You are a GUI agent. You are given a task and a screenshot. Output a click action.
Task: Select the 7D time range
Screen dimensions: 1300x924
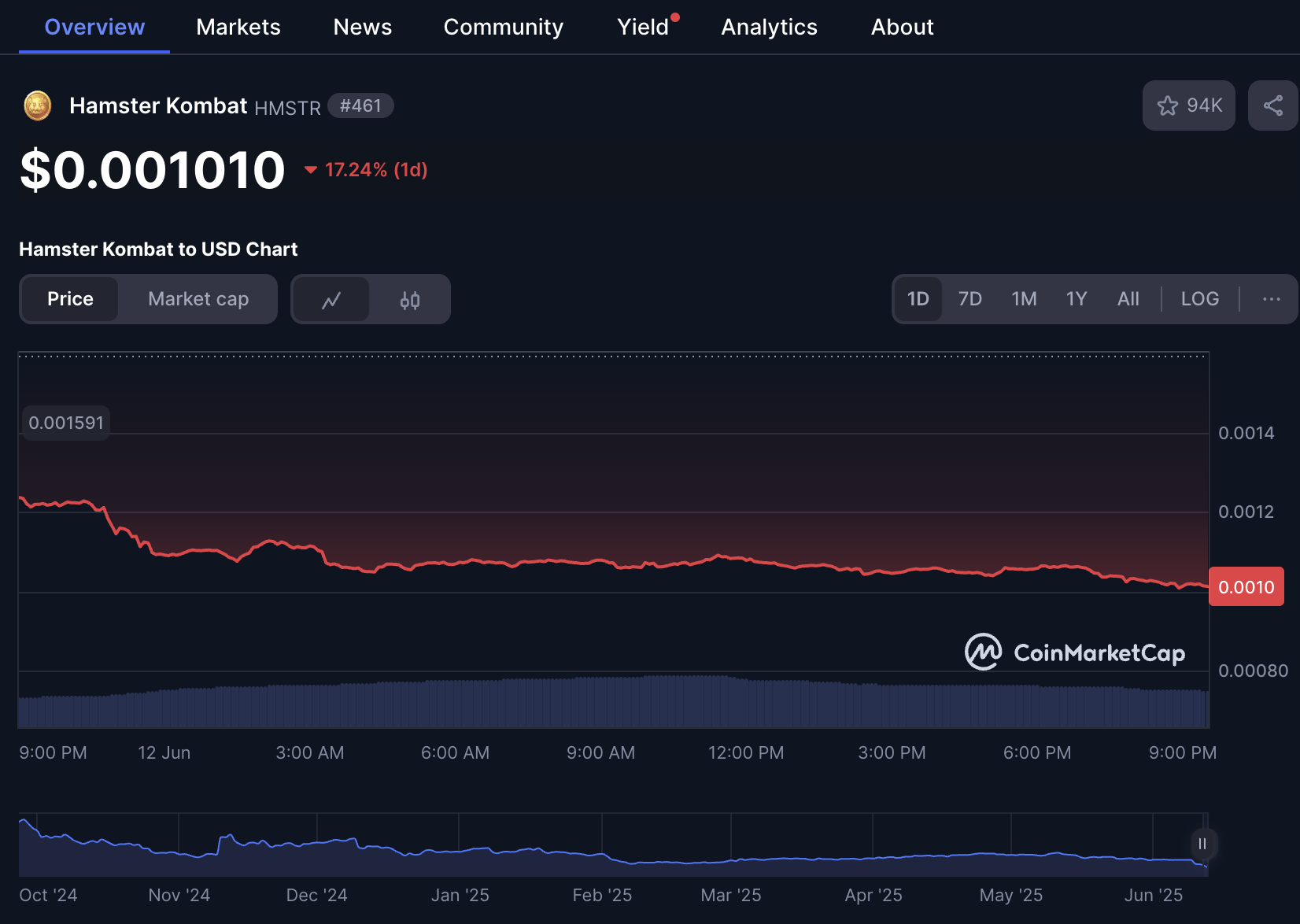point(970,299)
